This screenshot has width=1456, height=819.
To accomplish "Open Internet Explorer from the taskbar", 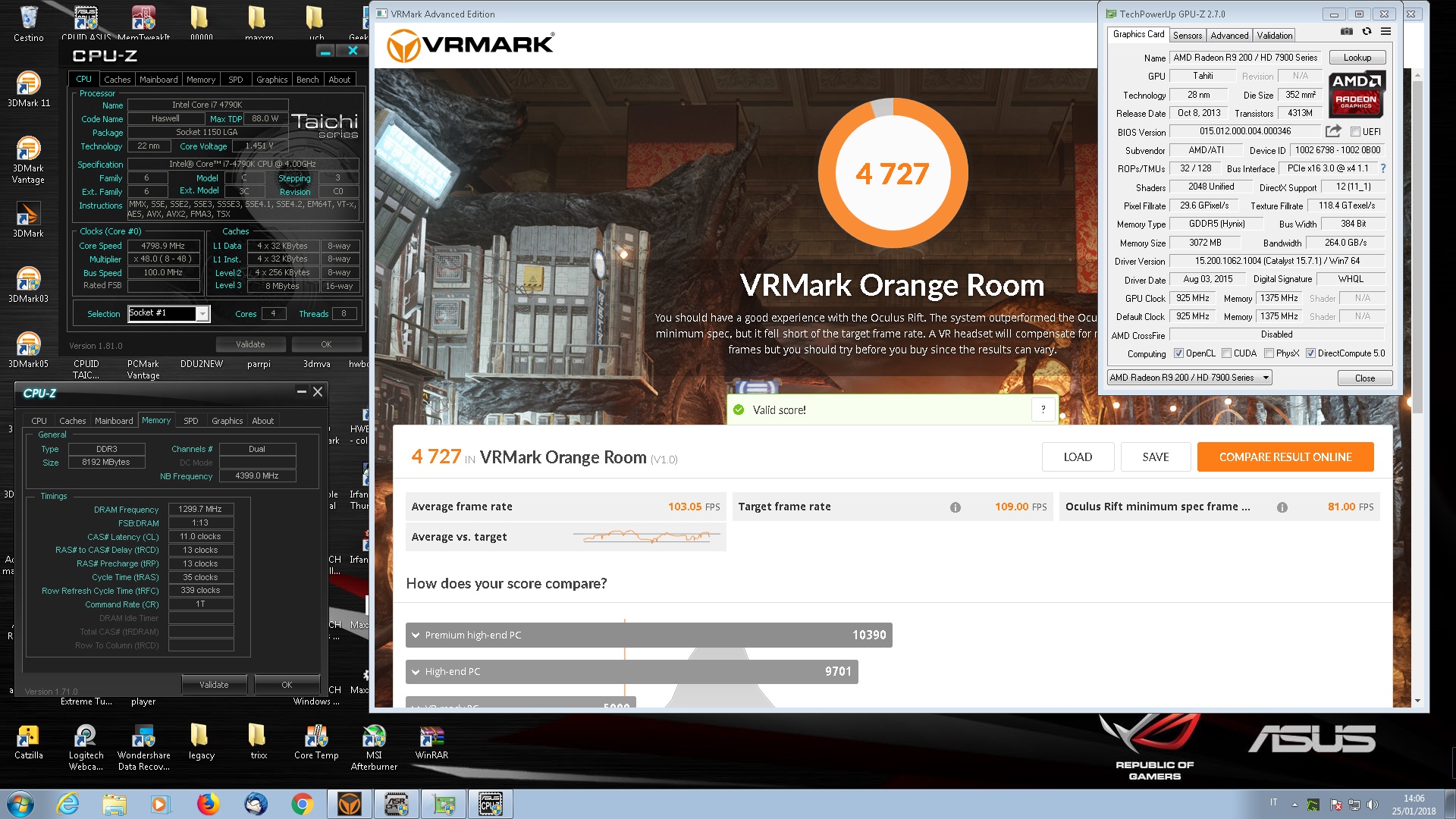I will [x=68, y=804].
